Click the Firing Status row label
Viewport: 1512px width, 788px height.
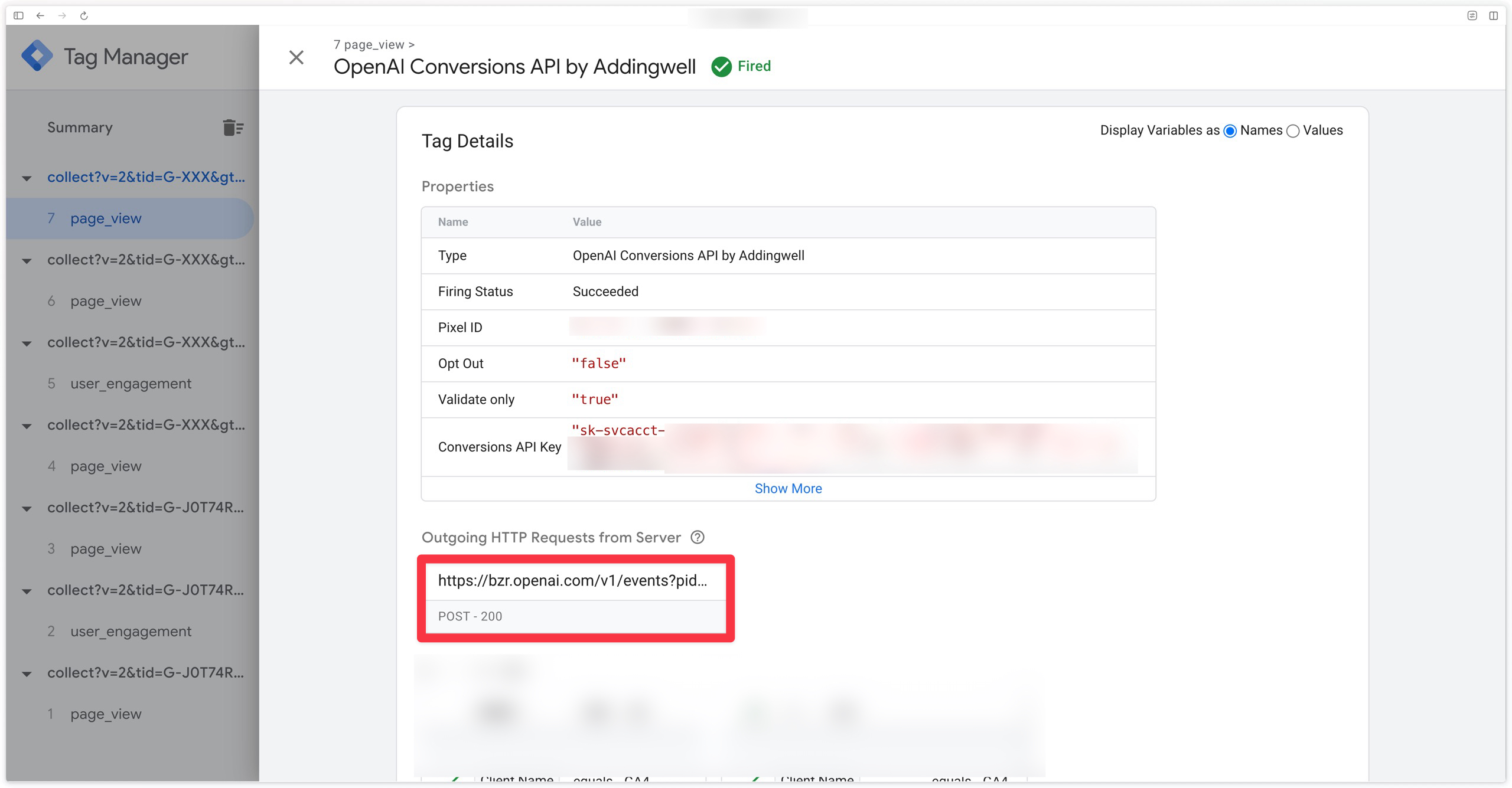(475, 292)
